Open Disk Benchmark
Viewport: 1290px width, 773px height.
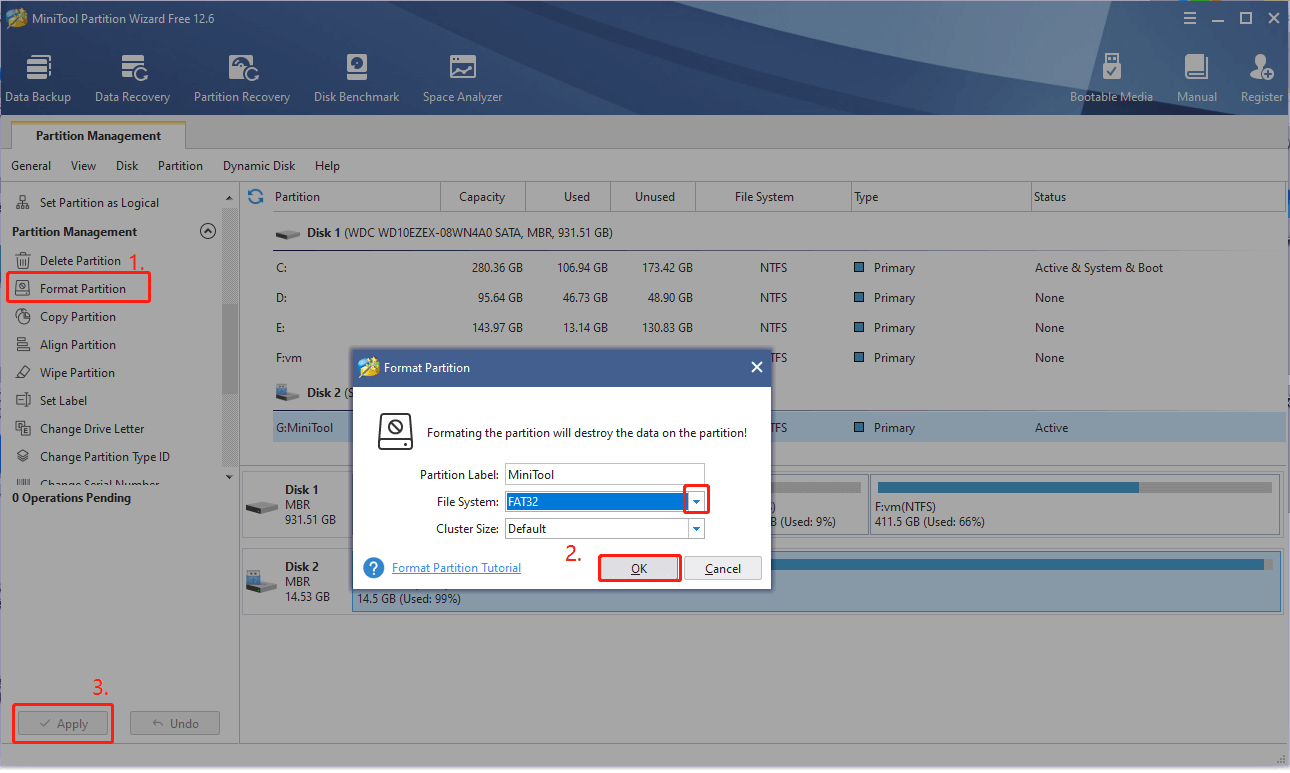click(x=356, y=78)
